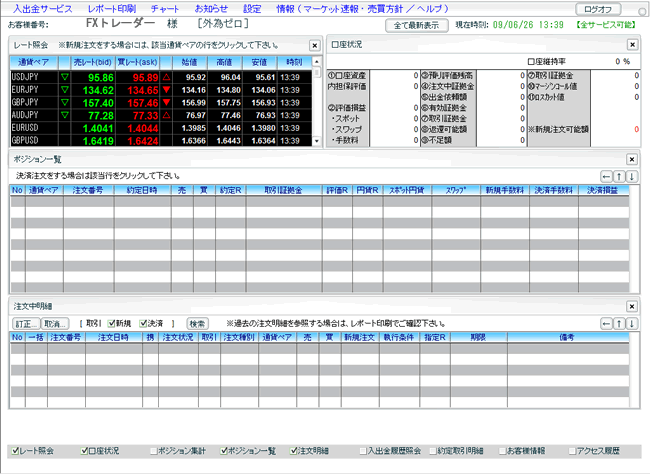This screenshot has width=650, height=474.
Task: Uncheck the ポジション一覧 panel checkbox
Action: (x=224, y=451)
